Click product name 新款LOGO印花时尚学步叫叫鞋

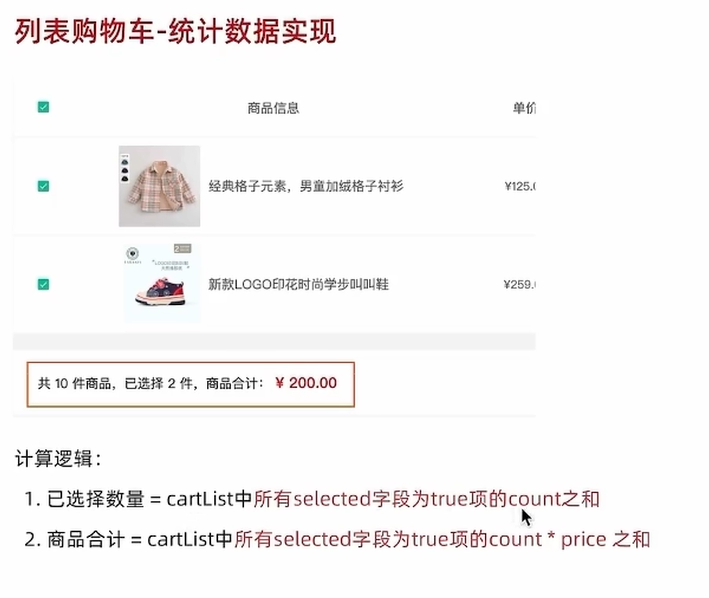298,284
